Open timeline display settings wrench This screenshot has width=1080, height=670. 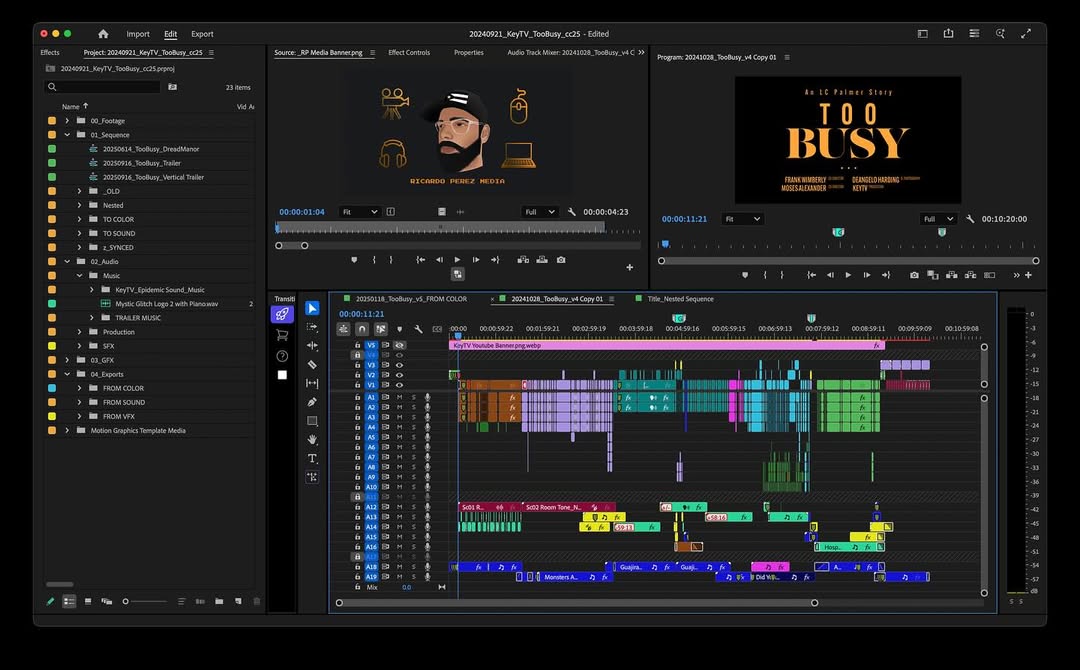click(418, 329)
